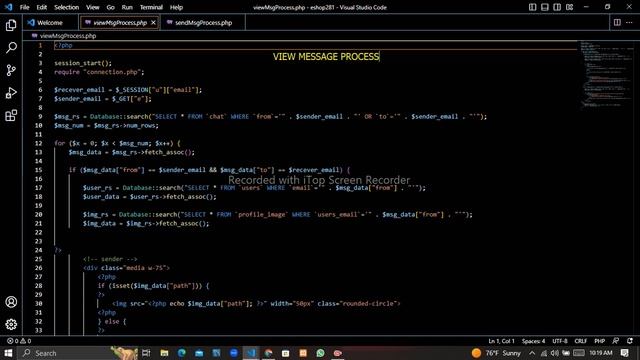Open the View menu
Screen dimensions: 640x360
(x=93, y=7)
